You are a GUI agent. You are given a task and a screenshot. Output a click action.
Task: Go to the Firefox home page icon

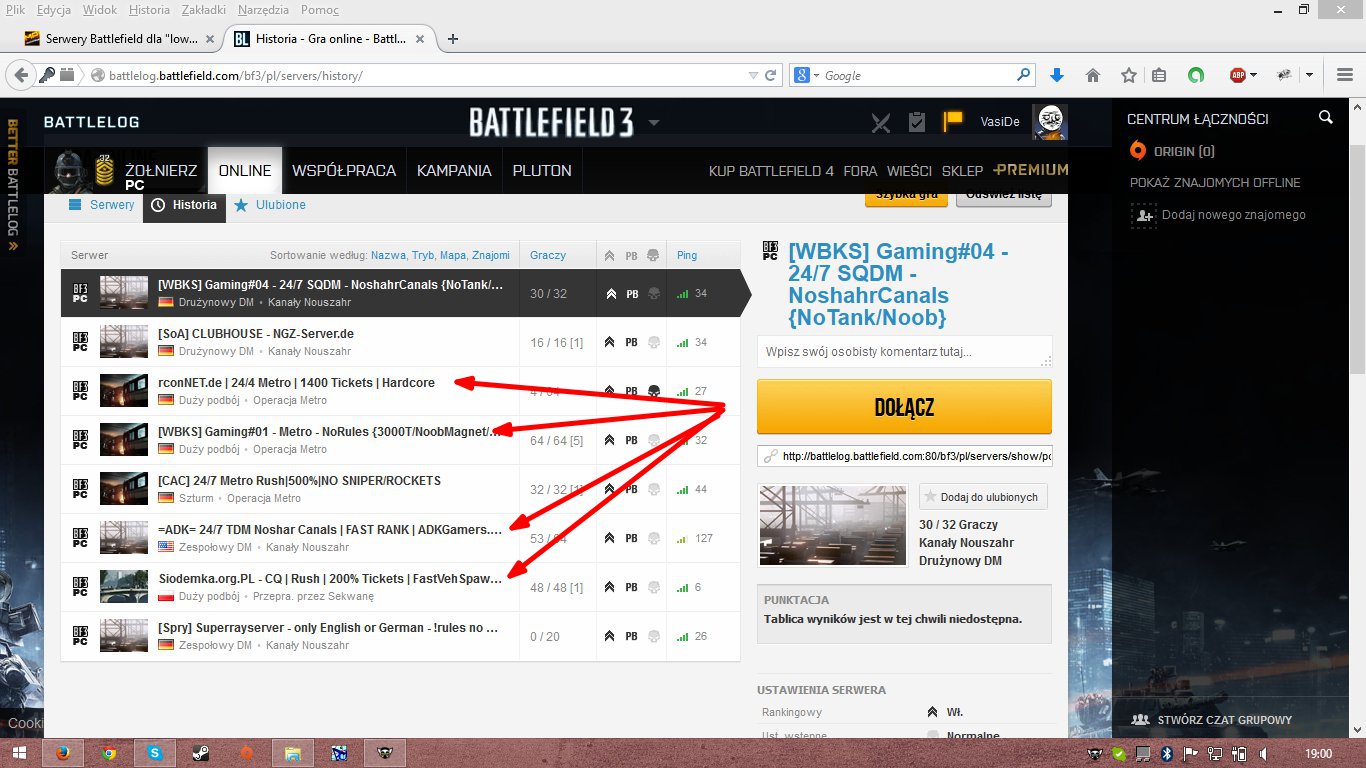point(1093,75)
